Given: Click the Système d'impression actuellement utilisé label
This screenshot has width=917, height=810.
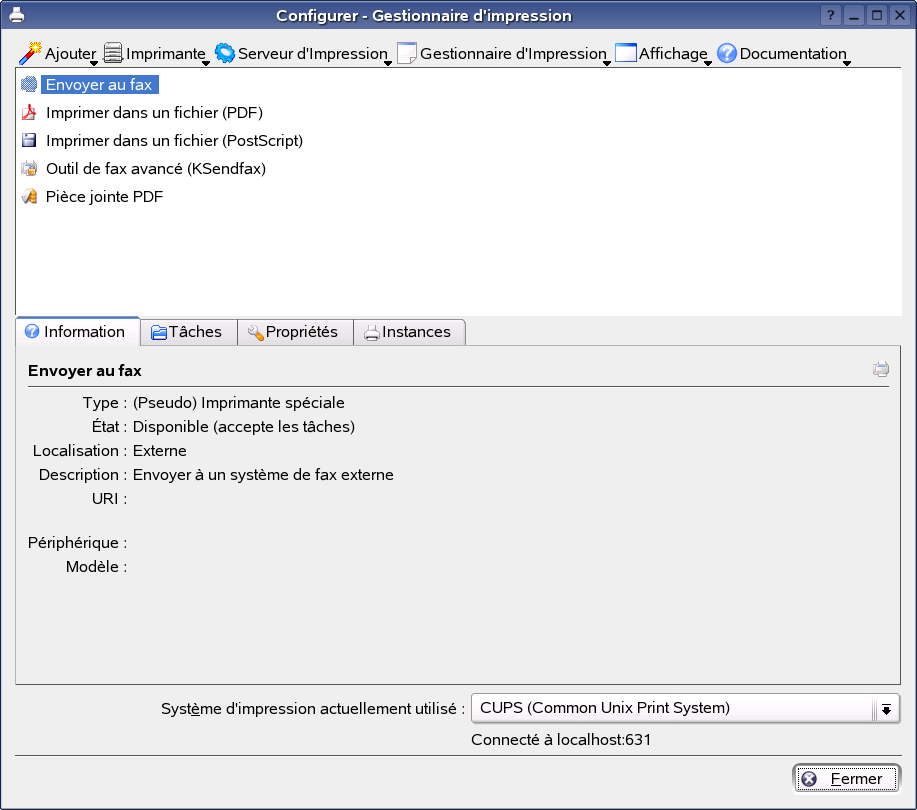Looking at the screenshot, I should point(313,709).
